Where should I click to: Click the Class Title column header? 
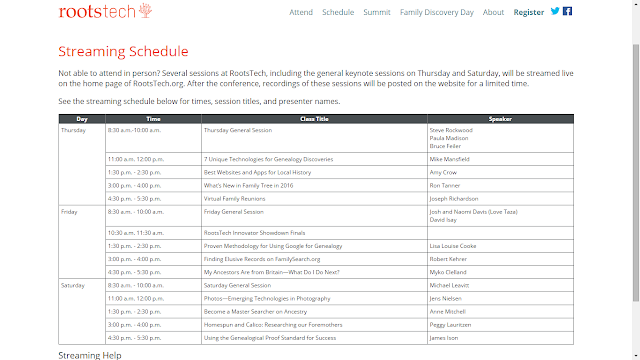coord(314,119)
